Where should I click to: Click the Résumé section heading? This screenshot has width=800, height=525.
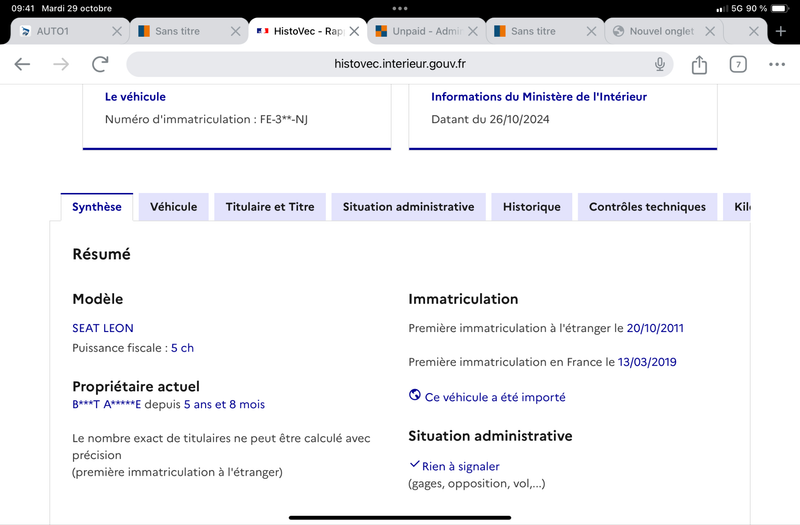(x=102, y=254)
